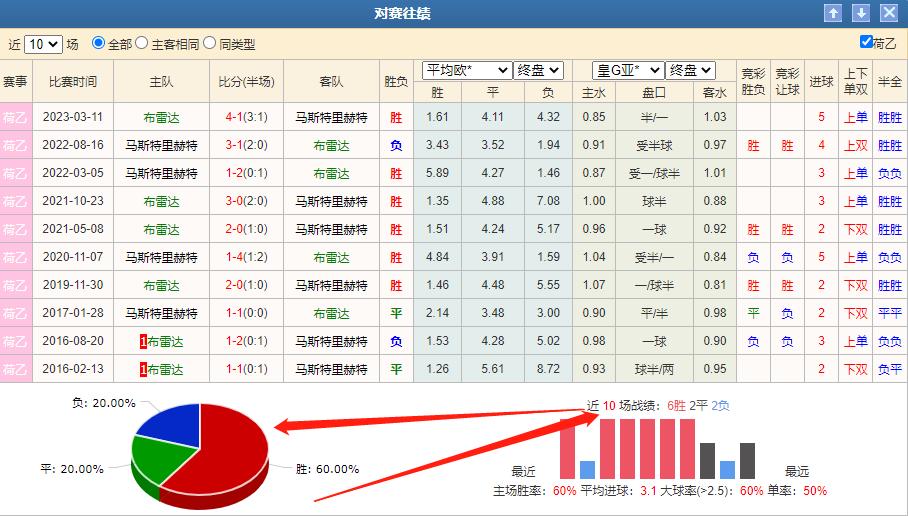Open the 3-0(2:0) score link
This screenshot has width=908, height=516.
pyautogui.click(x=247, y=201)
